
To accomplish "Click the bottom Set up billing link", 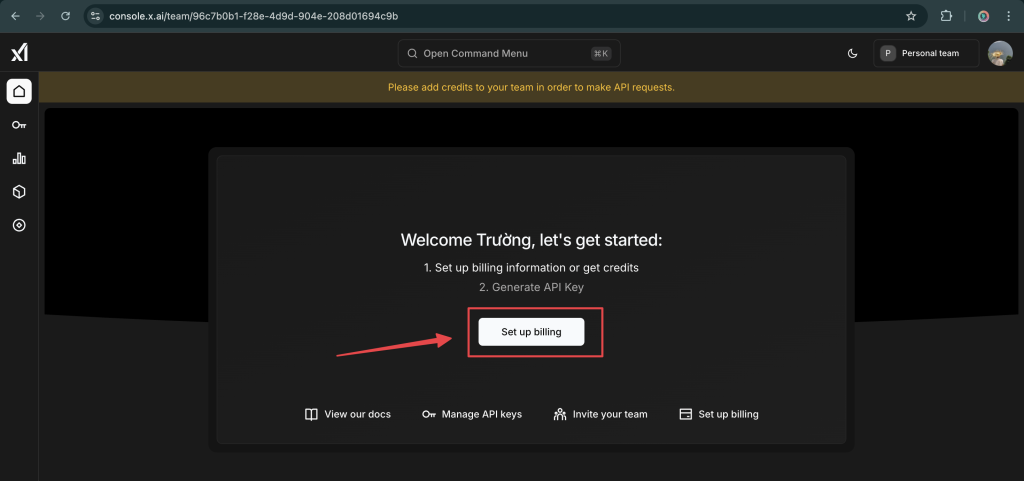I will pos(719,414).
